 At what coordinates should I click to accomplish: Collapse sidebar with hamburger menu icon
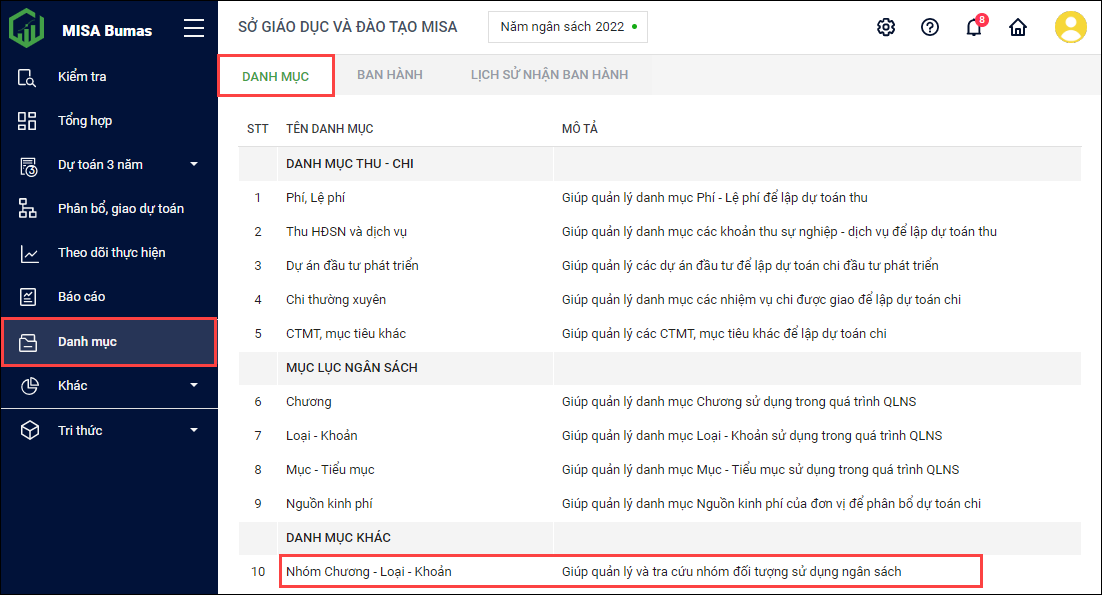tap(194, 29)
